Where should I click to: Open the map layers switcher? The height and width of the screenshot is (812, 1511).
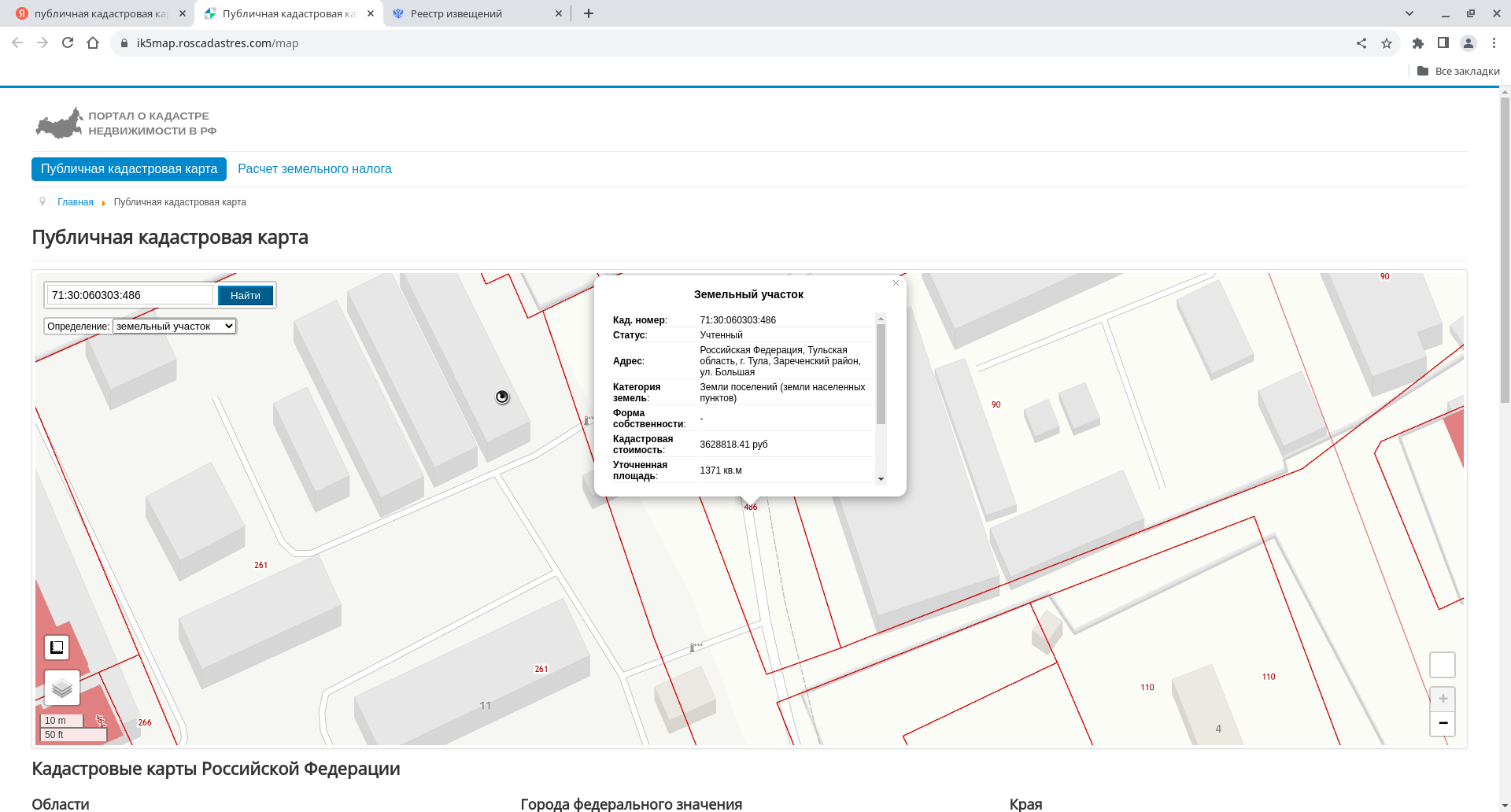pyautogui.click(x=62, y=688)
